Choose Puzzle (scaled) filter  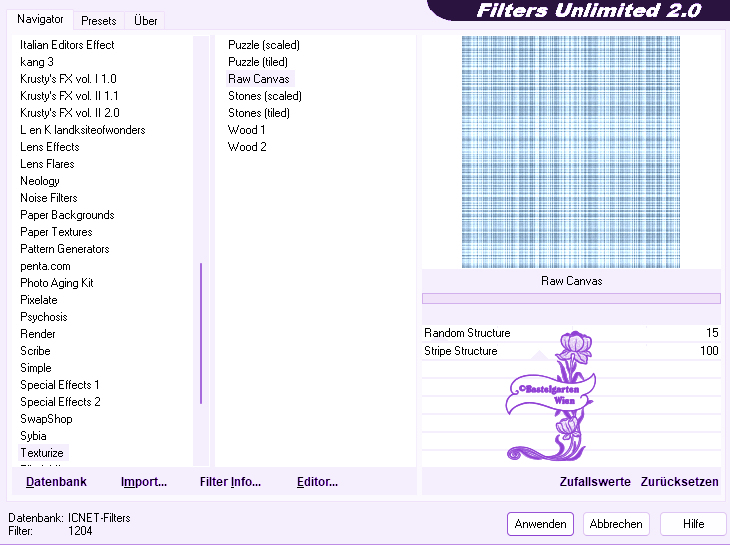(x=264, y=45)
